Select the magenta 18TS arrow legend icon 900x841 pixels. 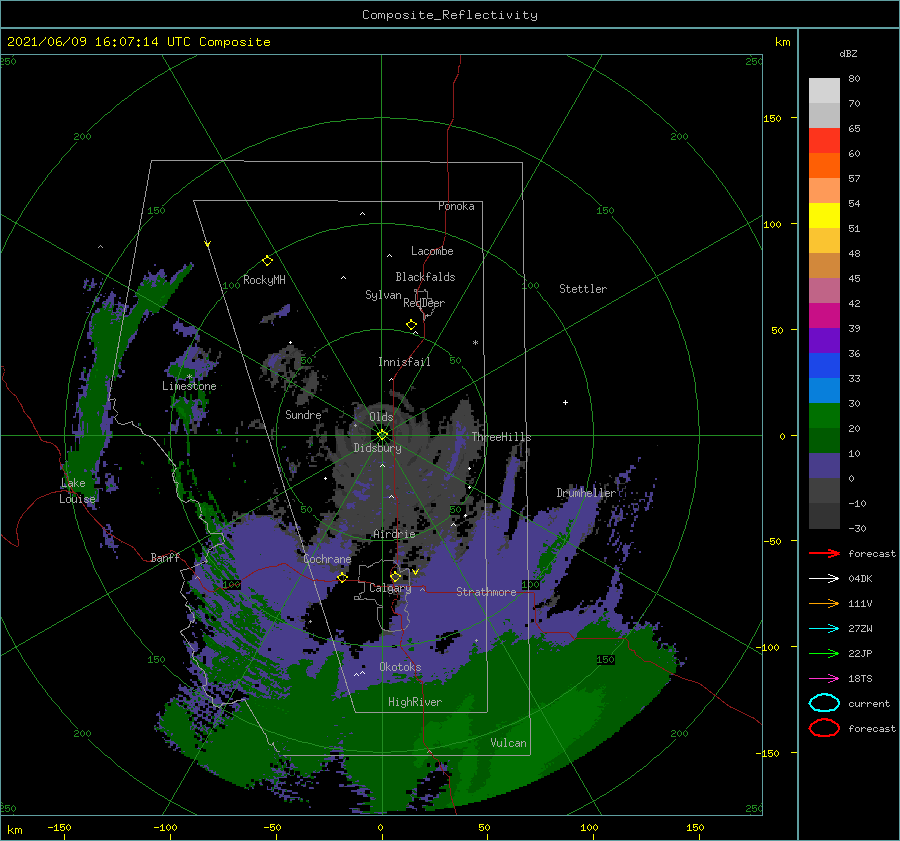[x=824, y=679]
